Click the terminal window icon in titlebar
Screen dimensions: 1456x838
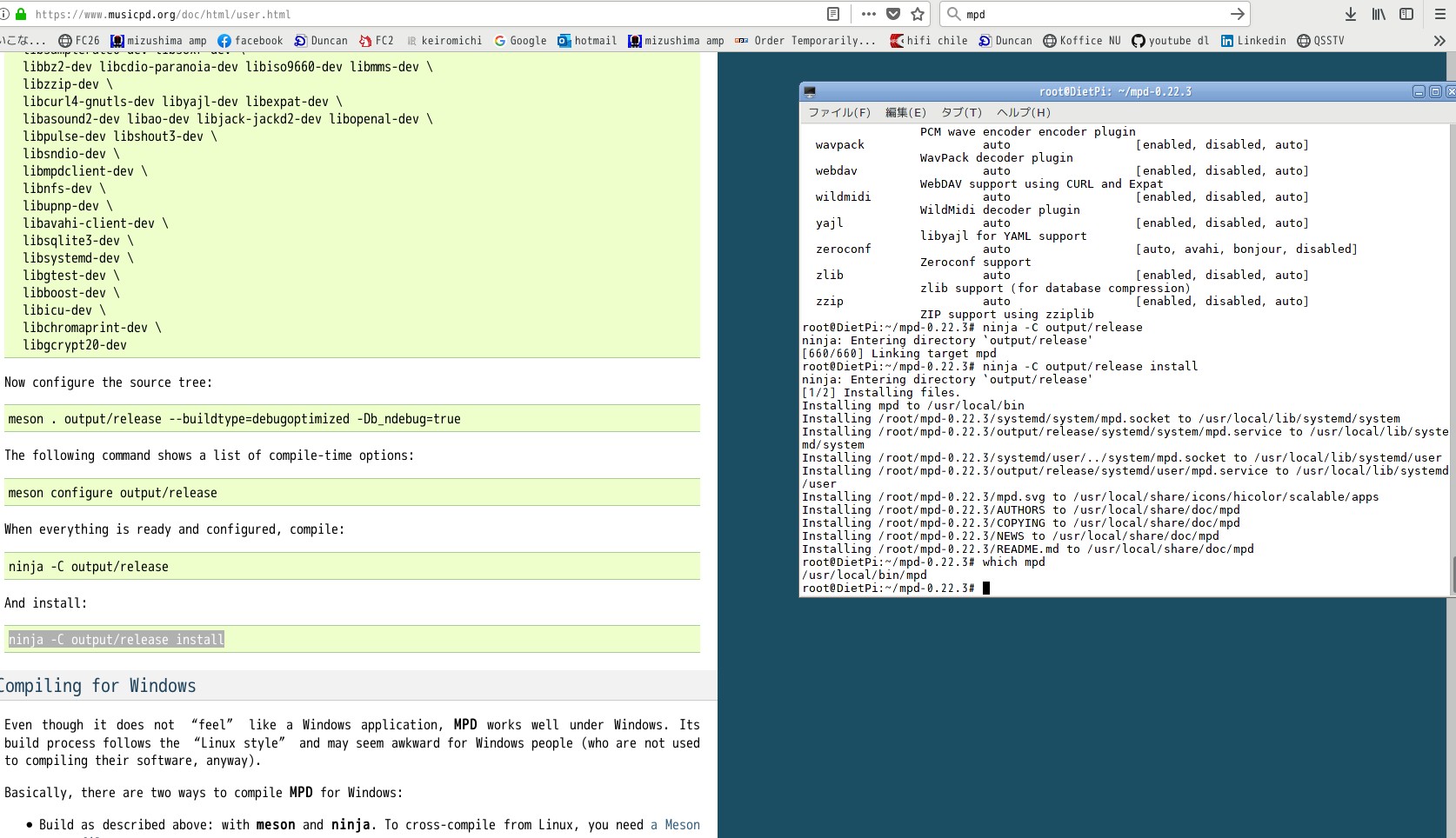click(x=810, y=91)
